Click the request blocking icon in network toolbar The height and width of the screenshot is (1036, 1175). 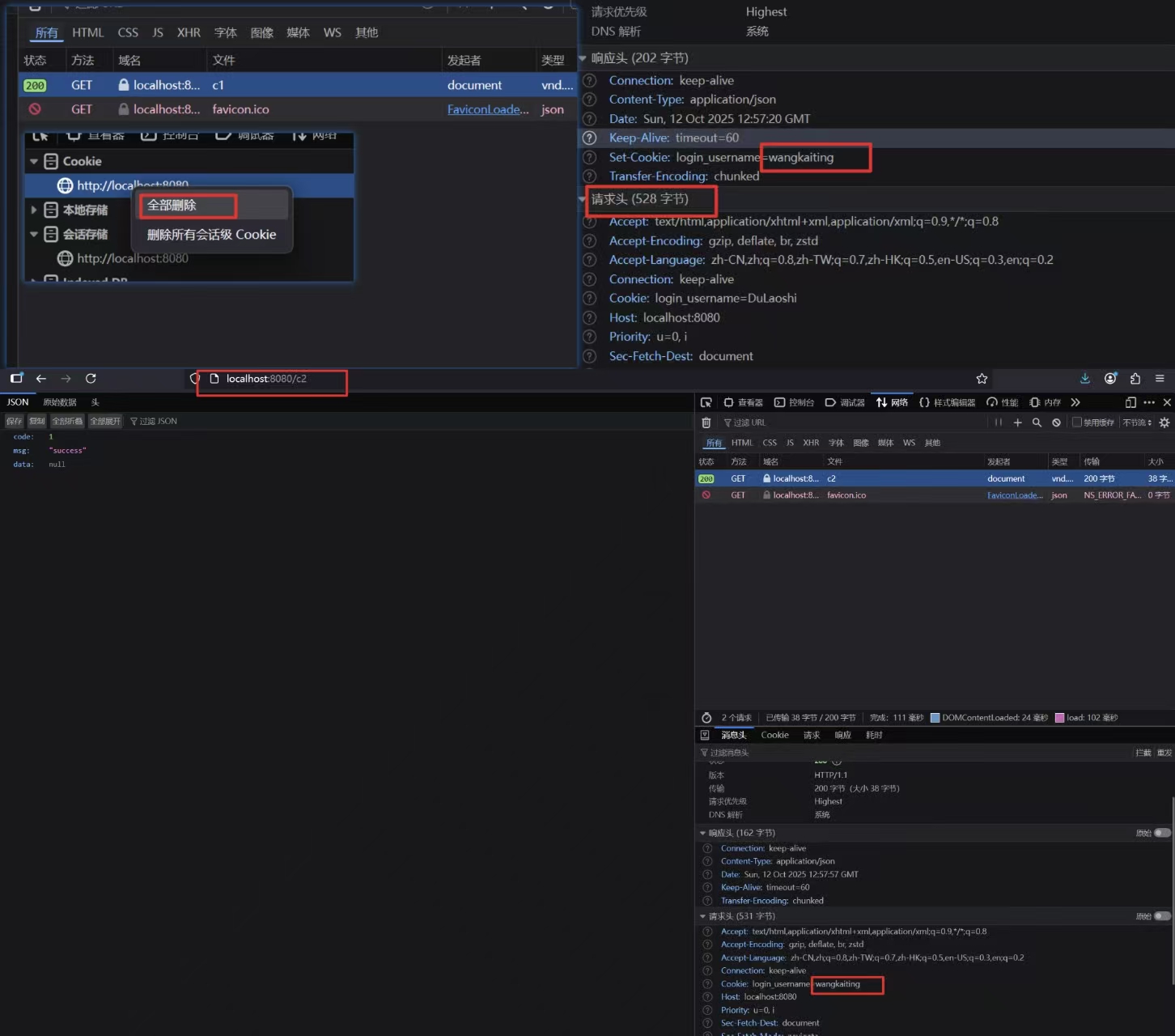[x=1056, y=422]
